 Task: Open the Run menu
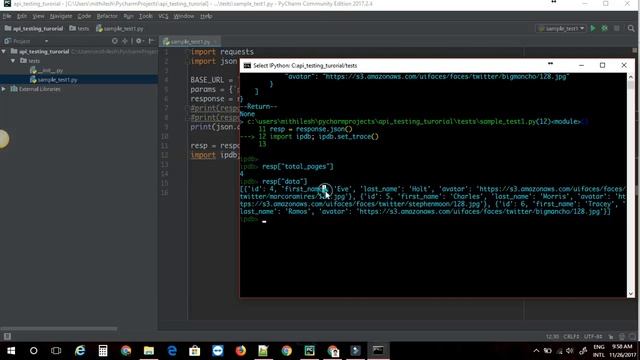pos(128,16)
